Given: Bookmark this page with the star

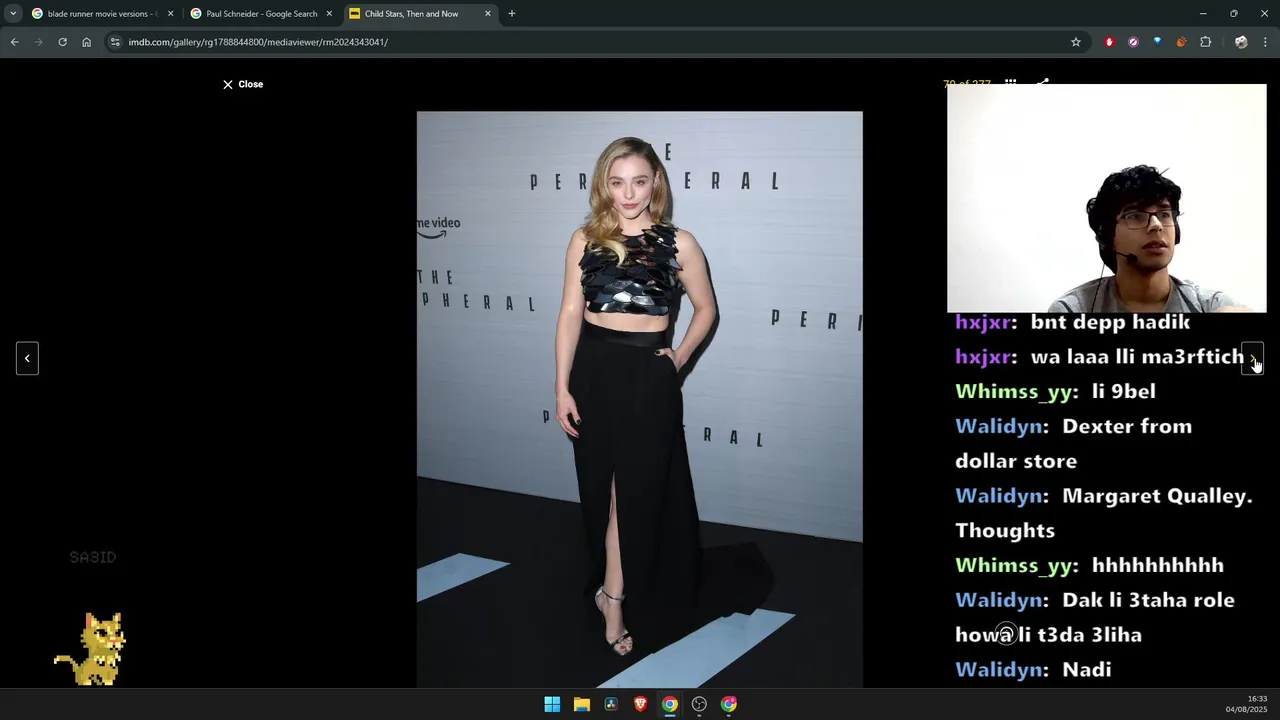Looking at the screenshot, I should tap(1076, 42).
